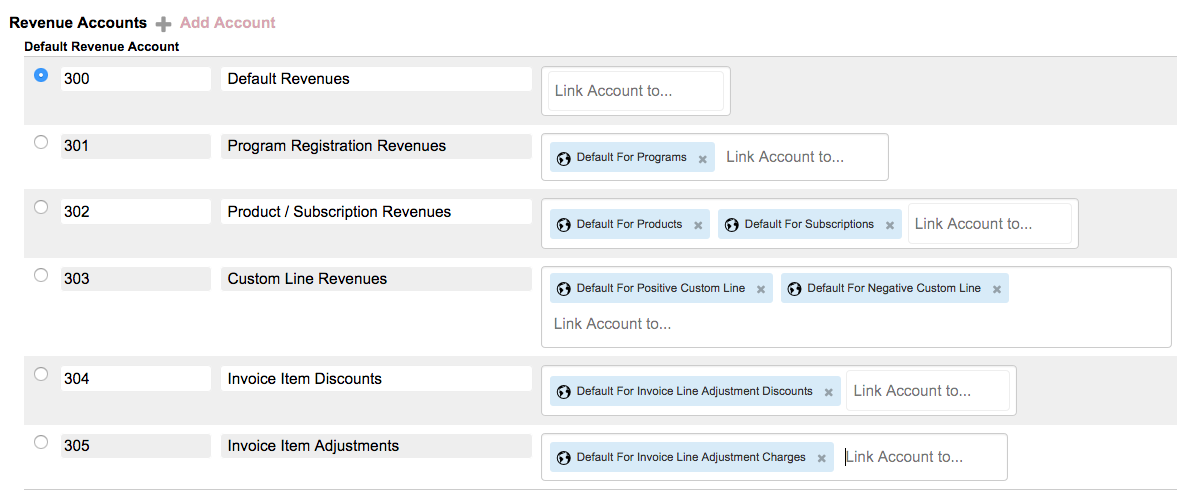This screenshot has height=501, width=1177.
Task: Click the plus icon beside Add Account
Action: tap(164, 24)
